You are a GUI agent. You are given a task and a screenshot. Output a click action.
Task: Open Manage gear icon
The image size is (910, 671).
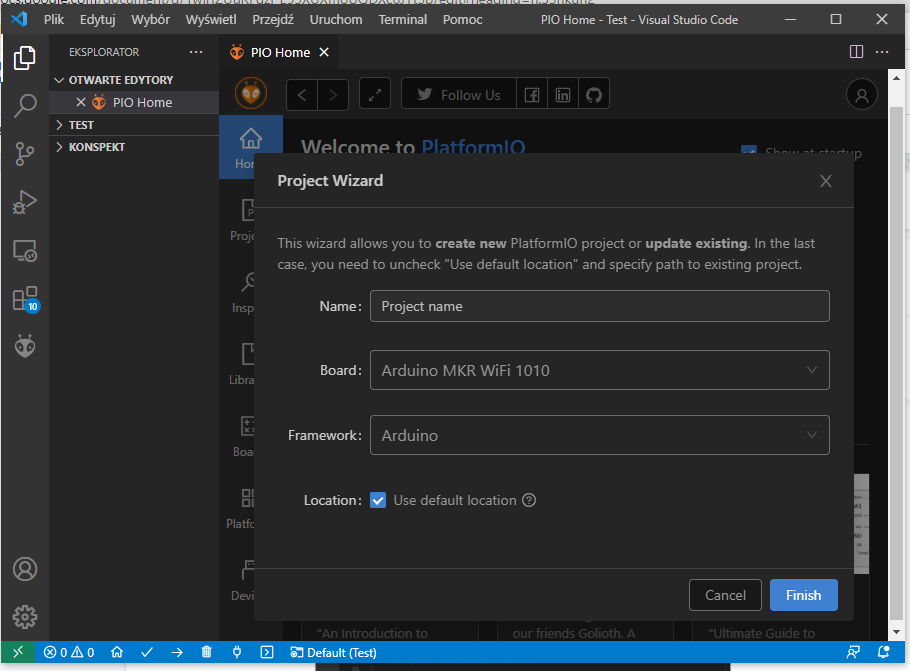click(24, 616)
